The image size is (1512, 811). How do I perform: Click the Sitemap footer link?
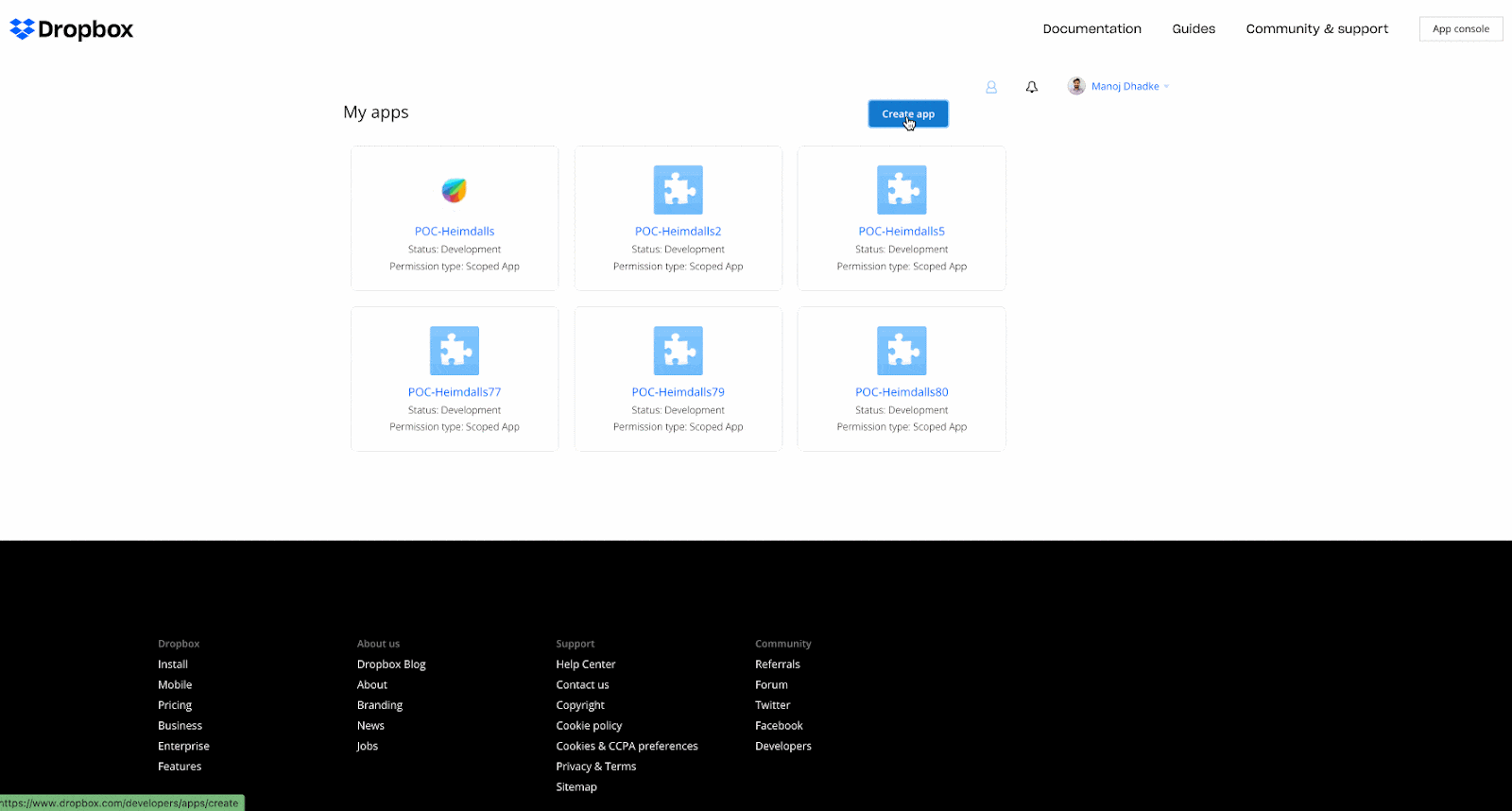pos(576,787)
